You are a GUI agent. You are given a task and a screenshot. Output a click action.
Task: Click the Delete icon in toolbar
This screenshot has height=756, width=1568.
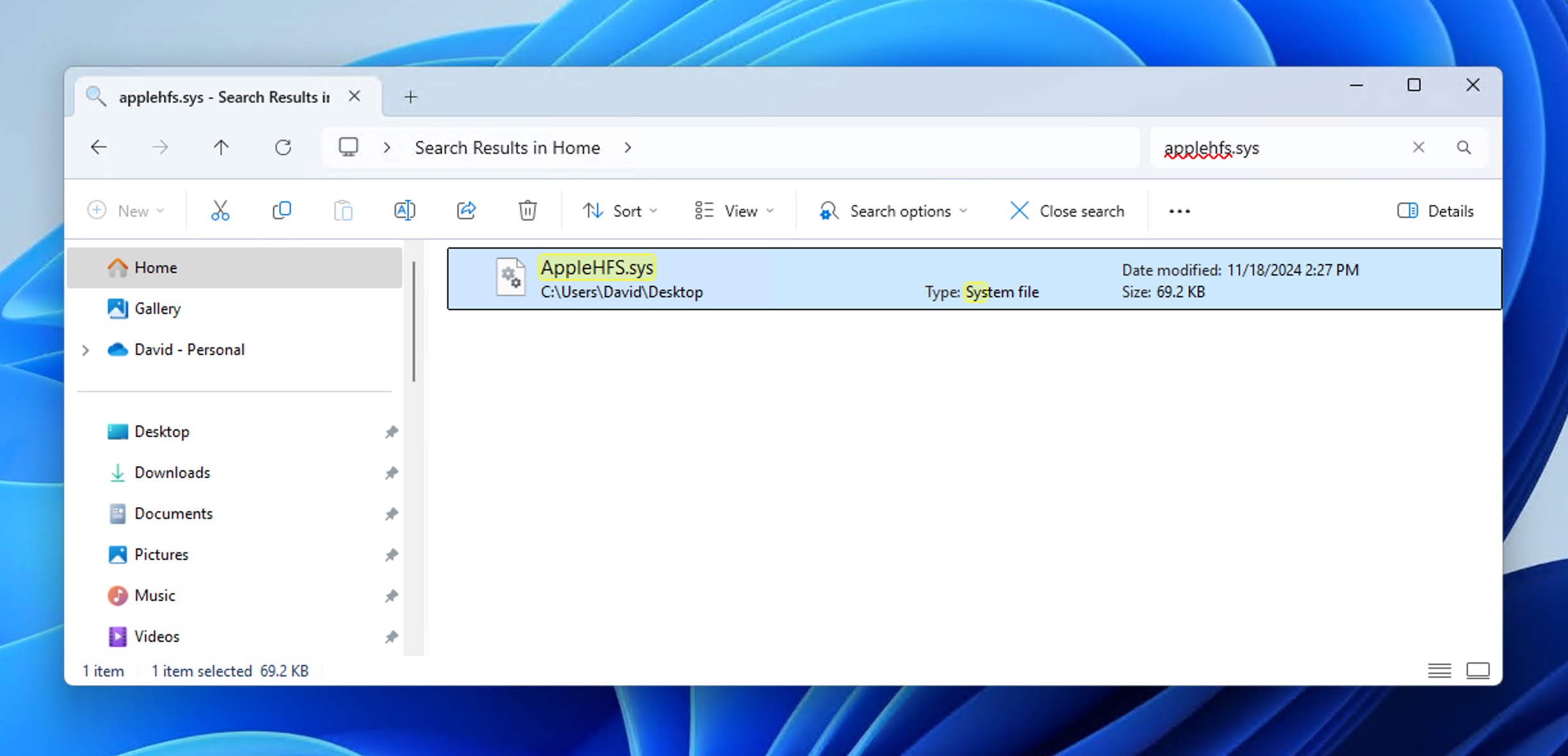point(527,210)
